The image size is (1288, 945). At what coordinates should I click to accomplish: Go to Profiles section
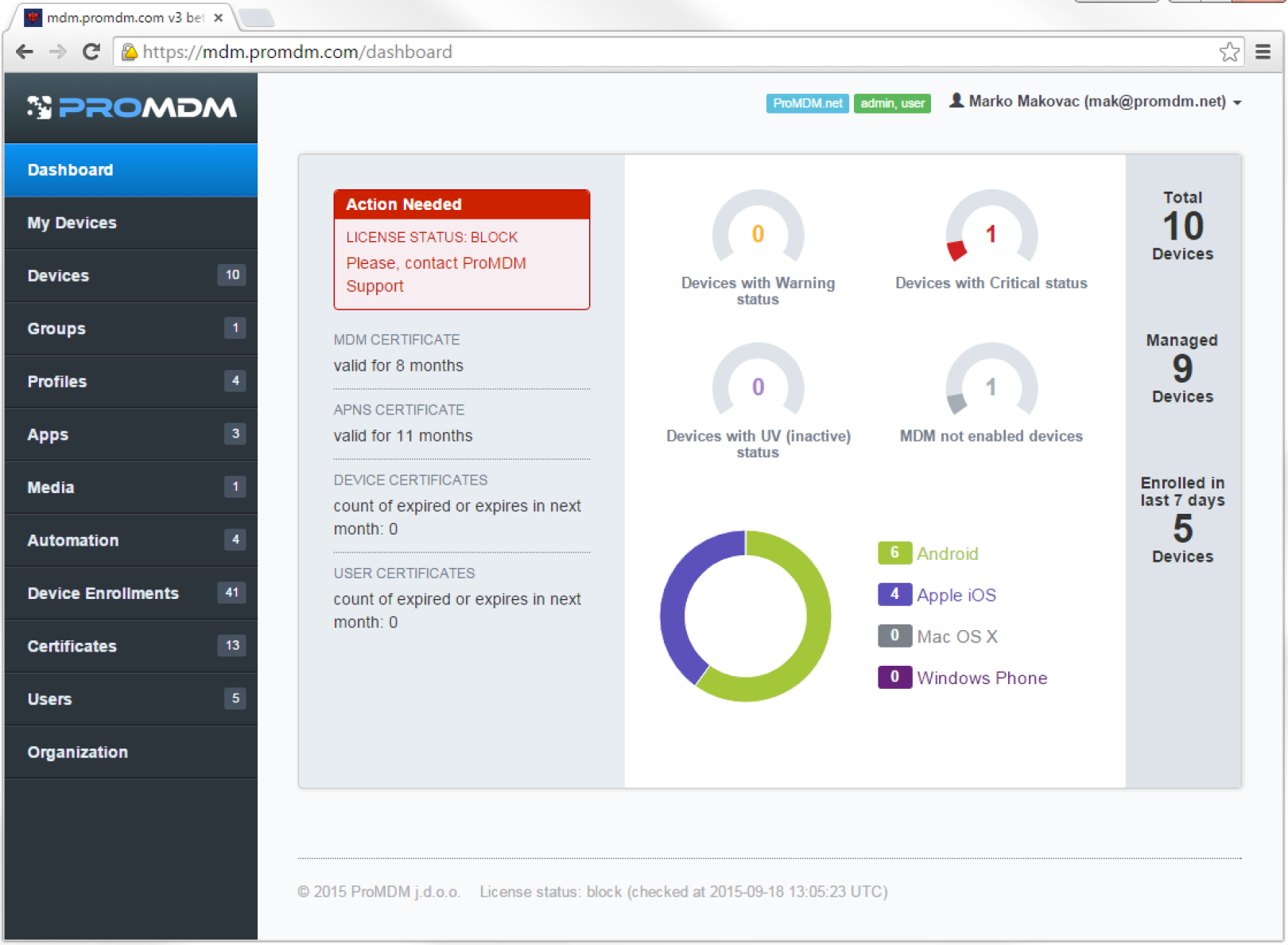click(x=131, y=382)
